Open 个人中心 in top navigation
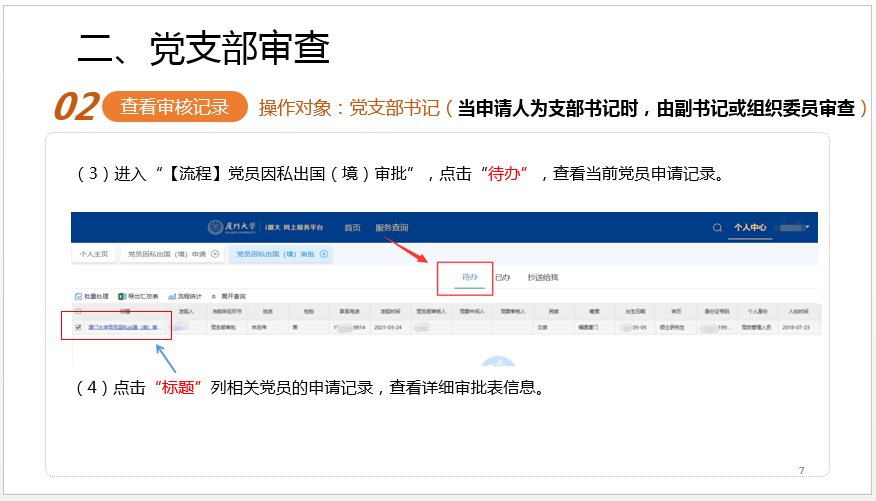Screen dimensions: 876x501 point(750,227)
